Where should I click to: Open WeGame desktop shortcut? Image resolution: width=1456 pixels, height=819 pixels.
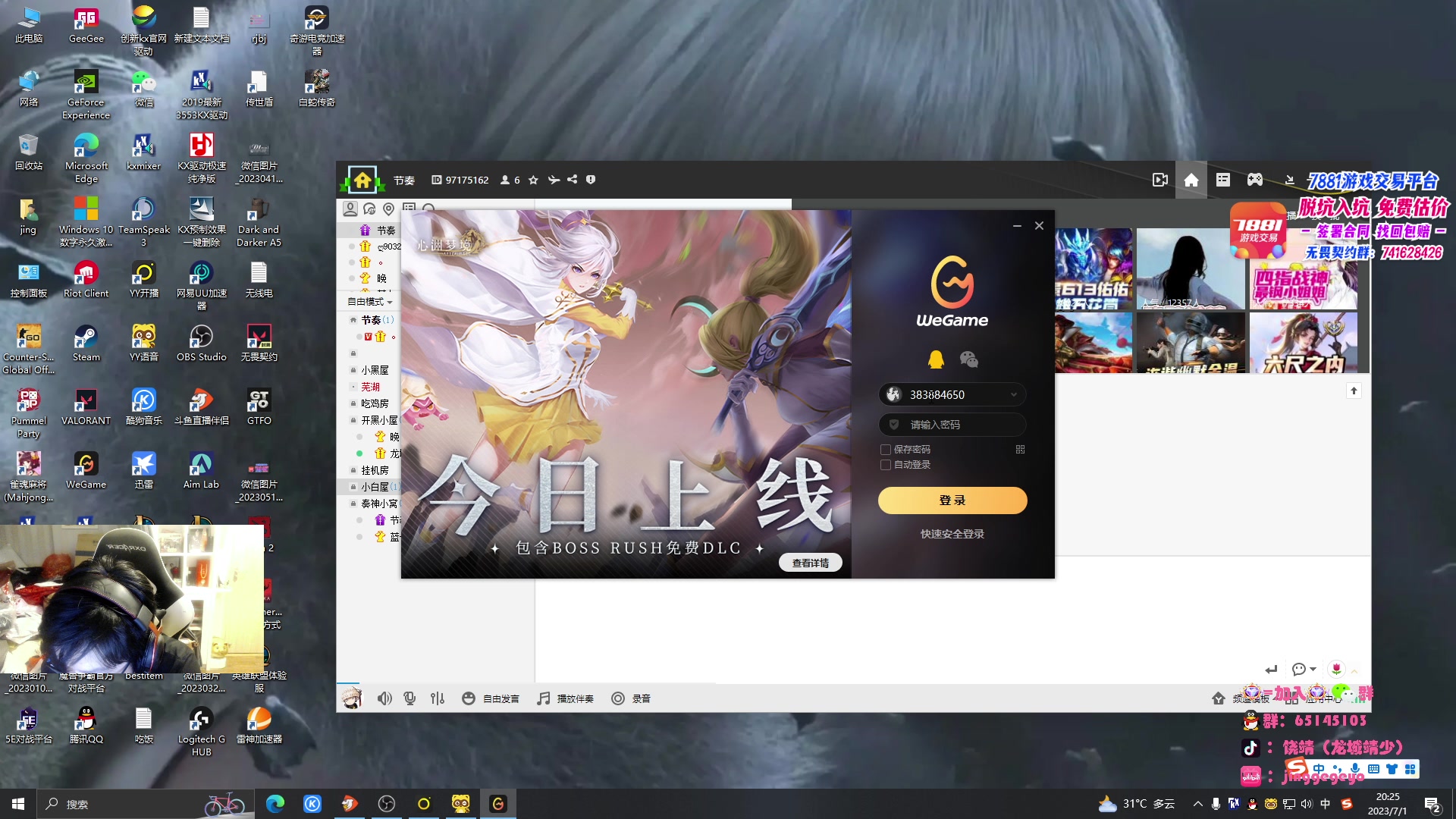coord(86,471)
